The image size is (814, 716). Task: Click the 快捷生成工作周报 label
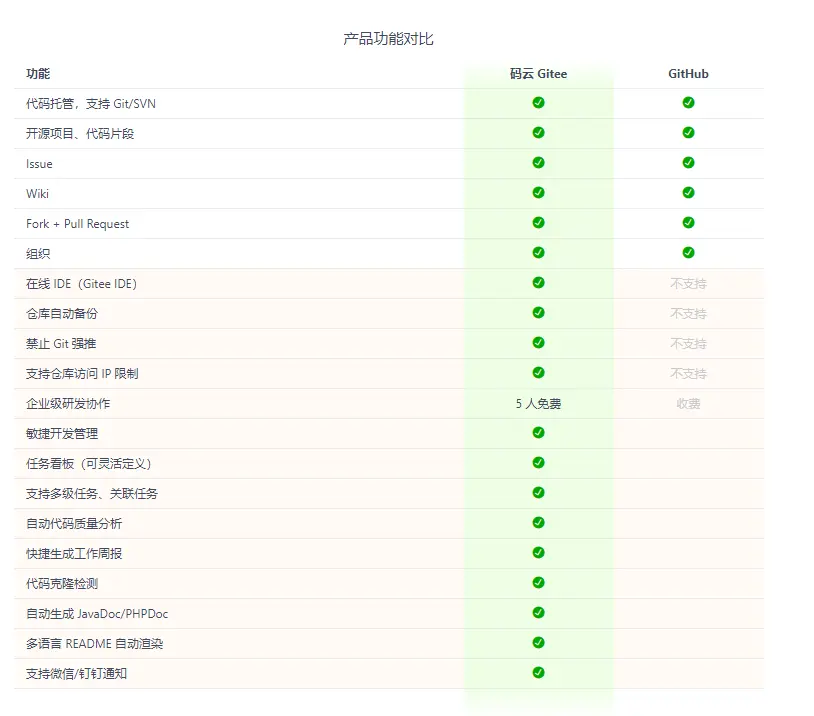click(74, 554)
